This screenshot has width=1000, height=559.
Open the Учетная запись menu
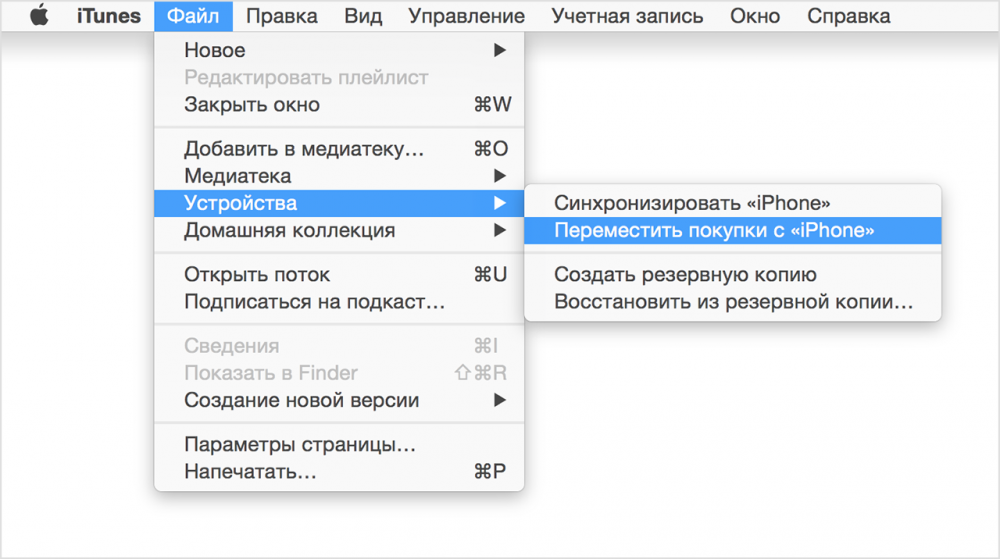(x=627, y=16)
